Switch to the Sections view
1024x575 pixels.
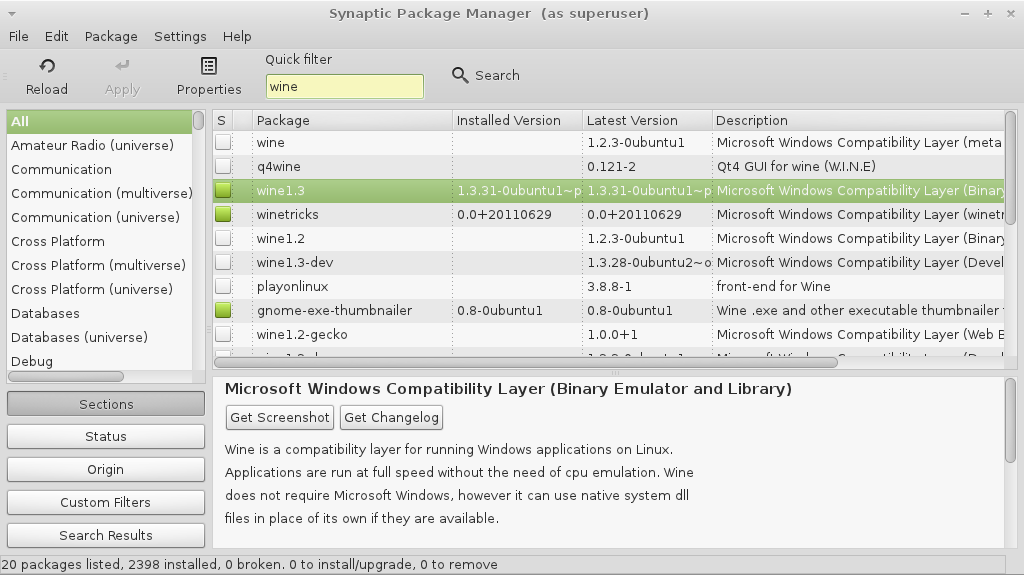tap(106, 404)
